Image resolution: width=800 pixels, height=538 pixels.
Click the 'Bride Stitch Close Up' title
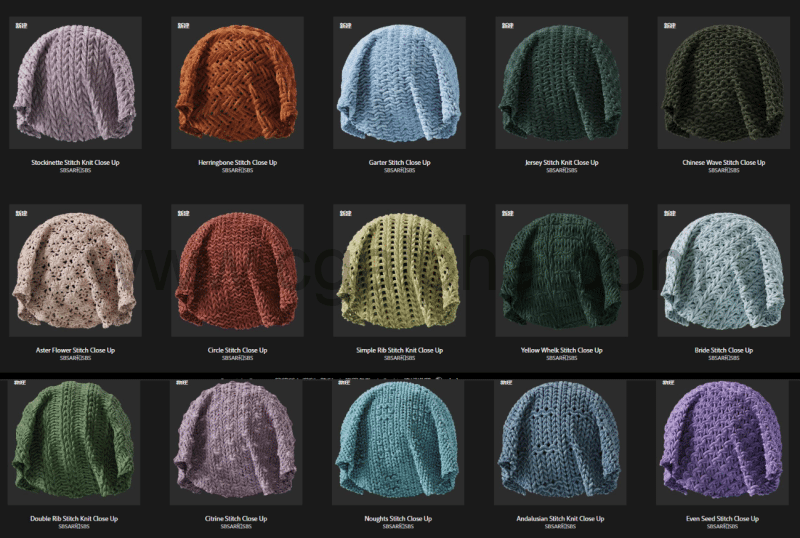[x=723, y=350]
